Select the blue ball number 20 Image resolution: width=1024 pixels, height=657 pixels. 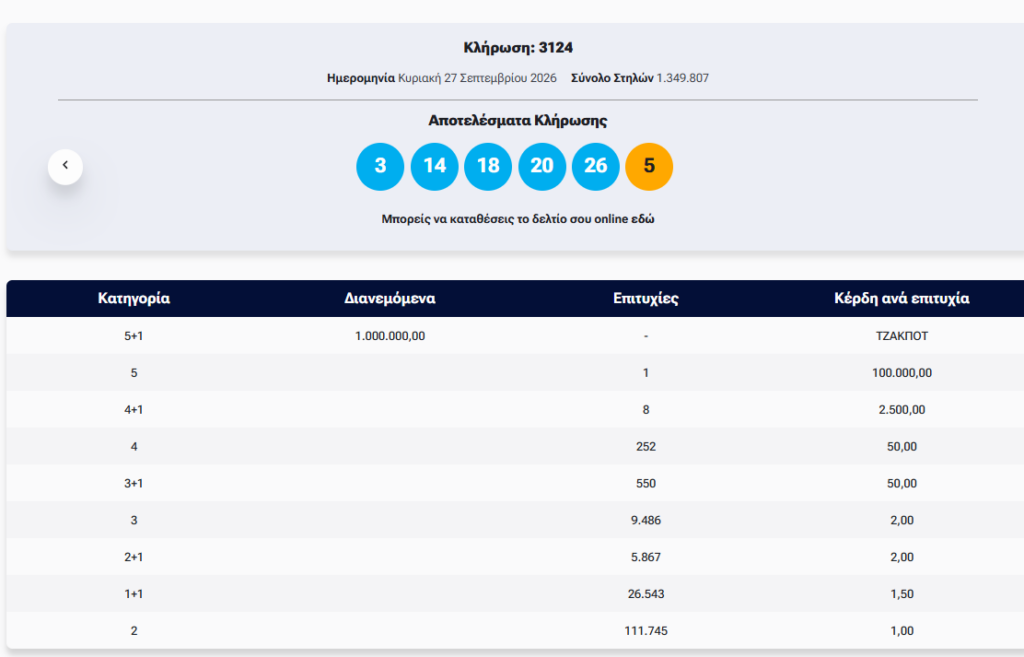[542, 167]
